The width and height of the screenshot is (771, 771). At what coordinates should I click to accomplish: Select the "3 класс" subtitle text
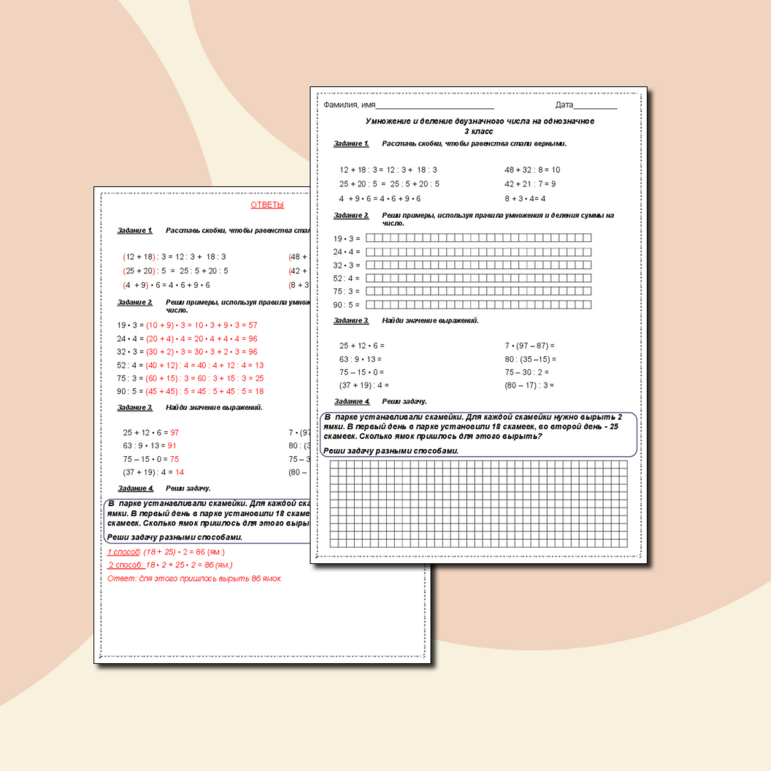point(479,131)
